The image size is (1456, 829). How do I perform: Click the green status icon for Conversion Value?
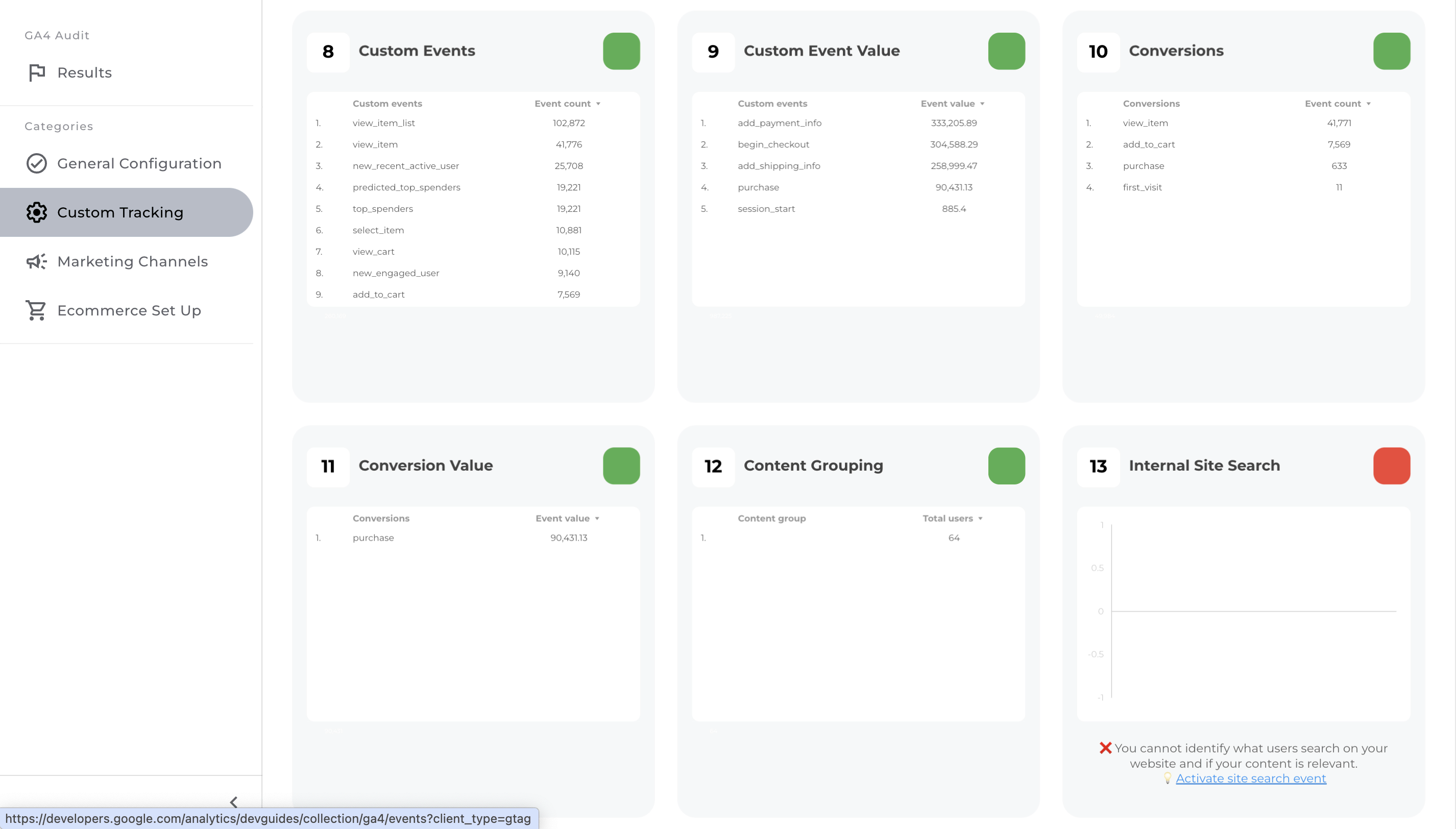click(621, 465)
